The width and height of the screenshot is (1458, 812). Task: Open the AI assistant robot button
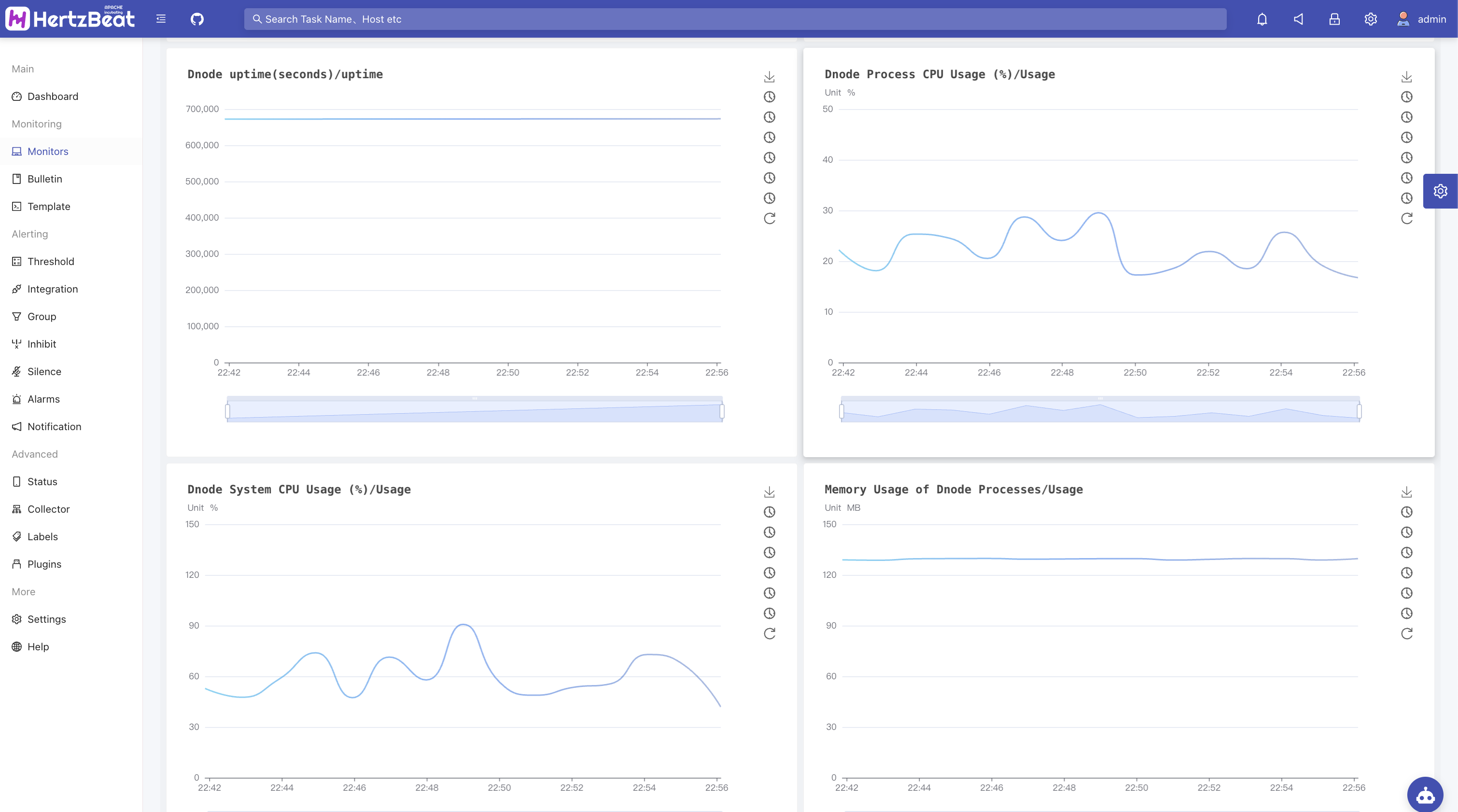[1425, 795]
